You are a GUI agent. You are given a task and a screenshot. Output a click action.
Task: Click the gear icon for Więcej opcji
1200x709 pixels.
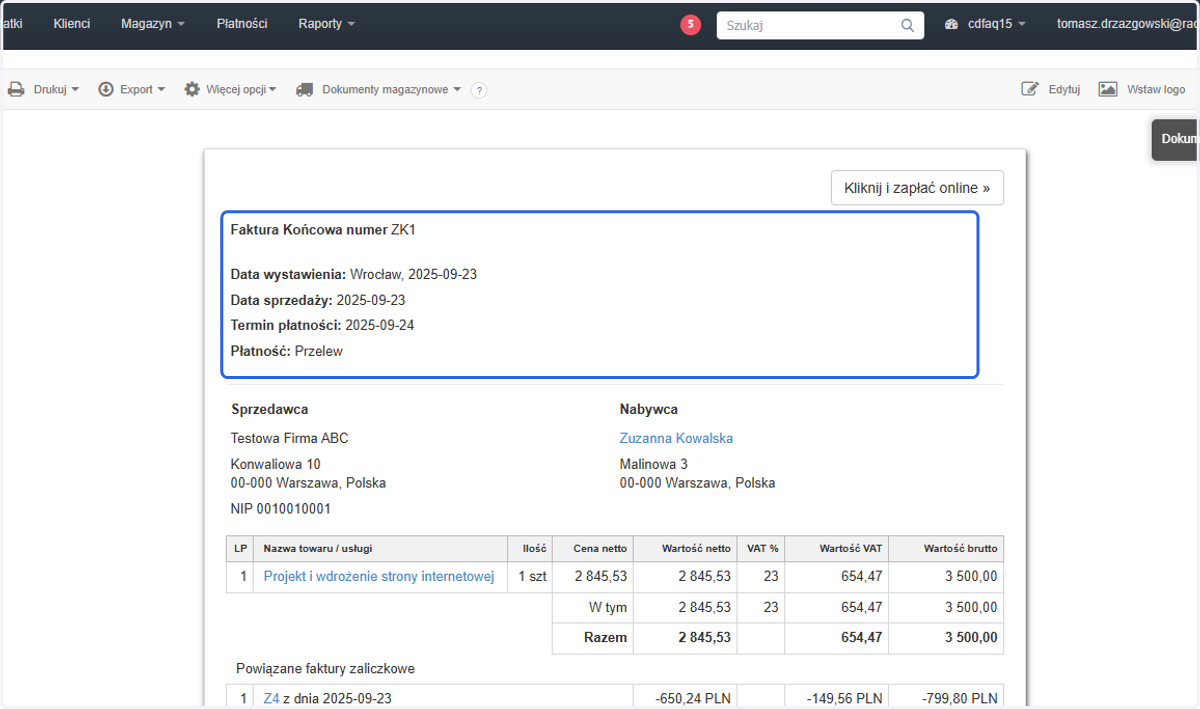(x=192, y=89)
